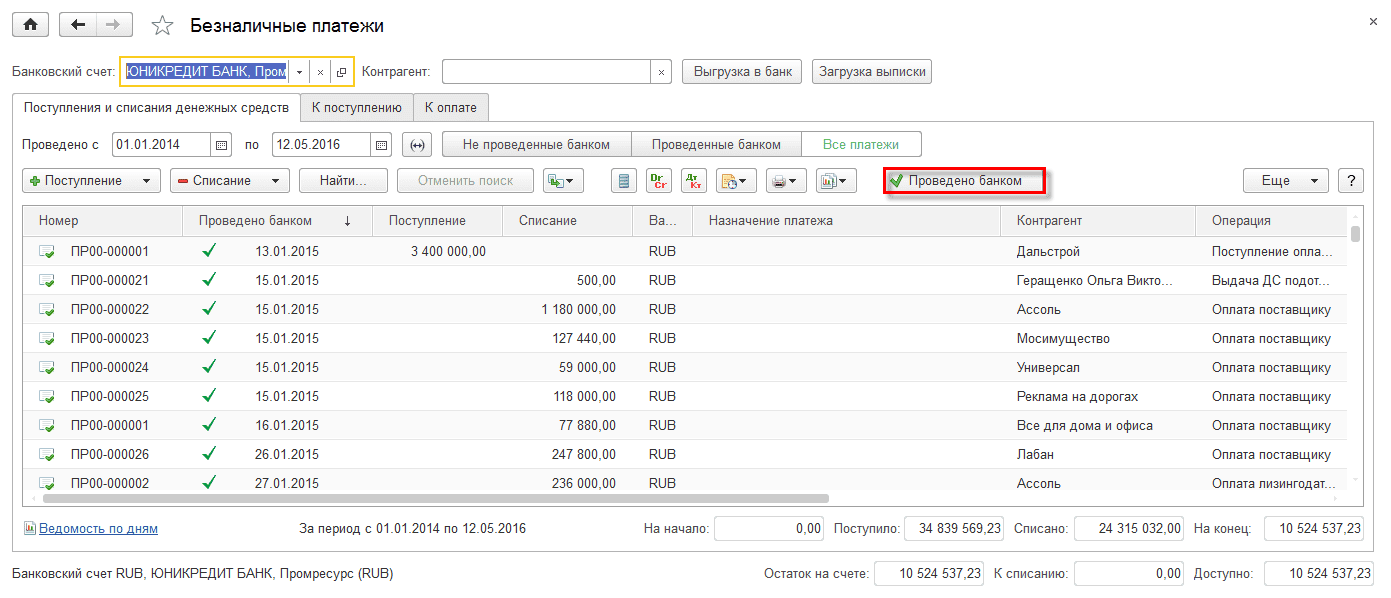Click the horizontal scrollbar of the table
The width and height of the screenshot is (1391, 598).
(x=436, y=497)
